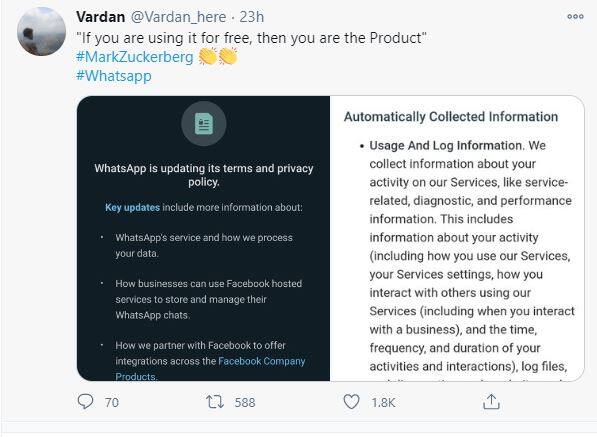Click the display name Vardan
This screenshot has width=597, height=437.
[101, 17]
